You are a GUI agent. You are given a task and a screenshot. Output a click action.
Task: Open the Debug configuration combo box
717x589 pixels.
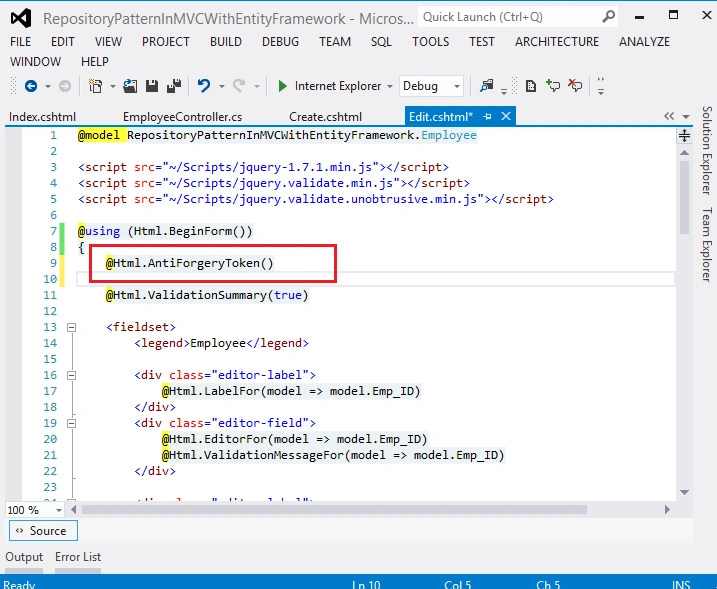(x=431, y=86)
